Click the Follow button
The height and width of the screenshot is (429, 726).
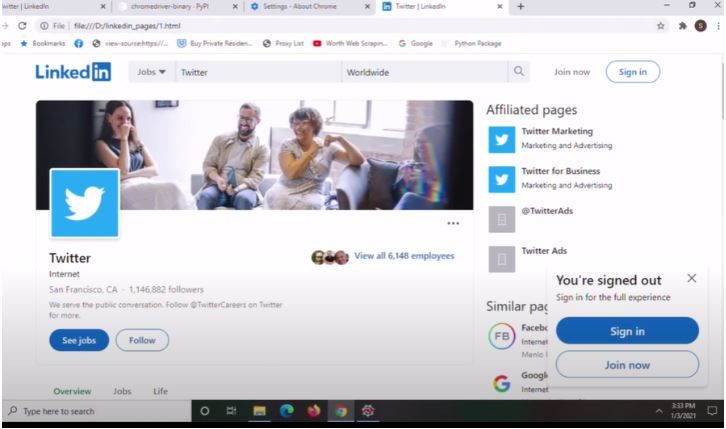click(142, 340)
